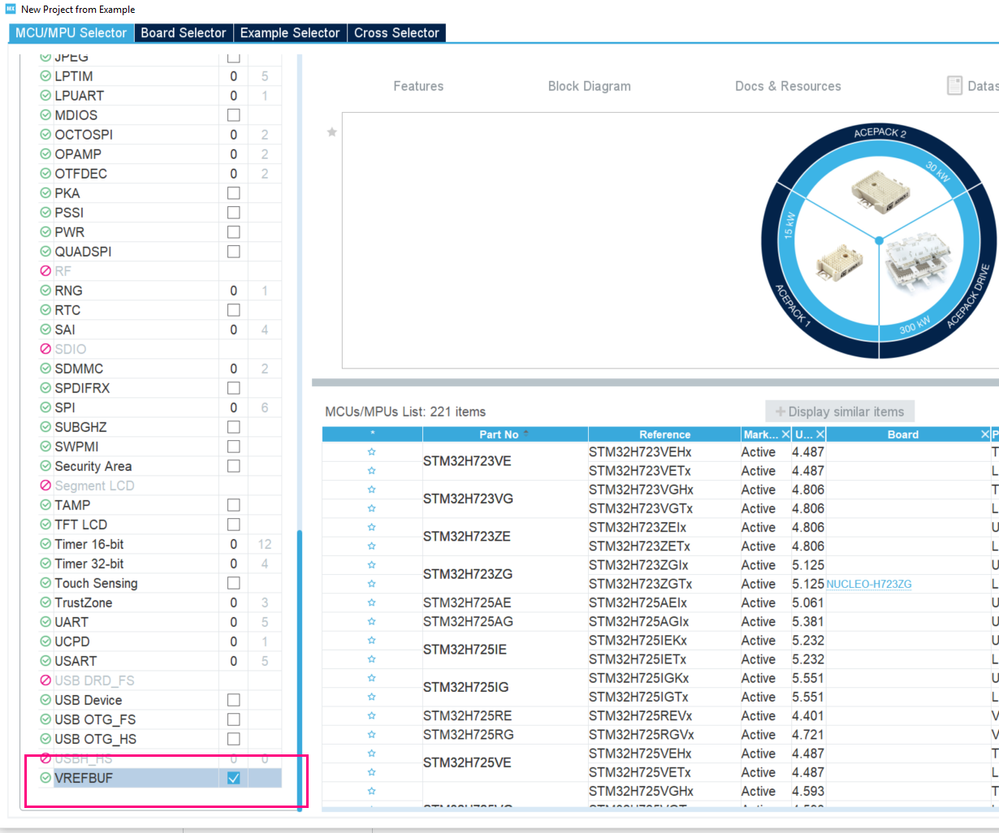Enable the MDIOS checkbox
The height and width of the screenshot is (833, 999).
234,115
